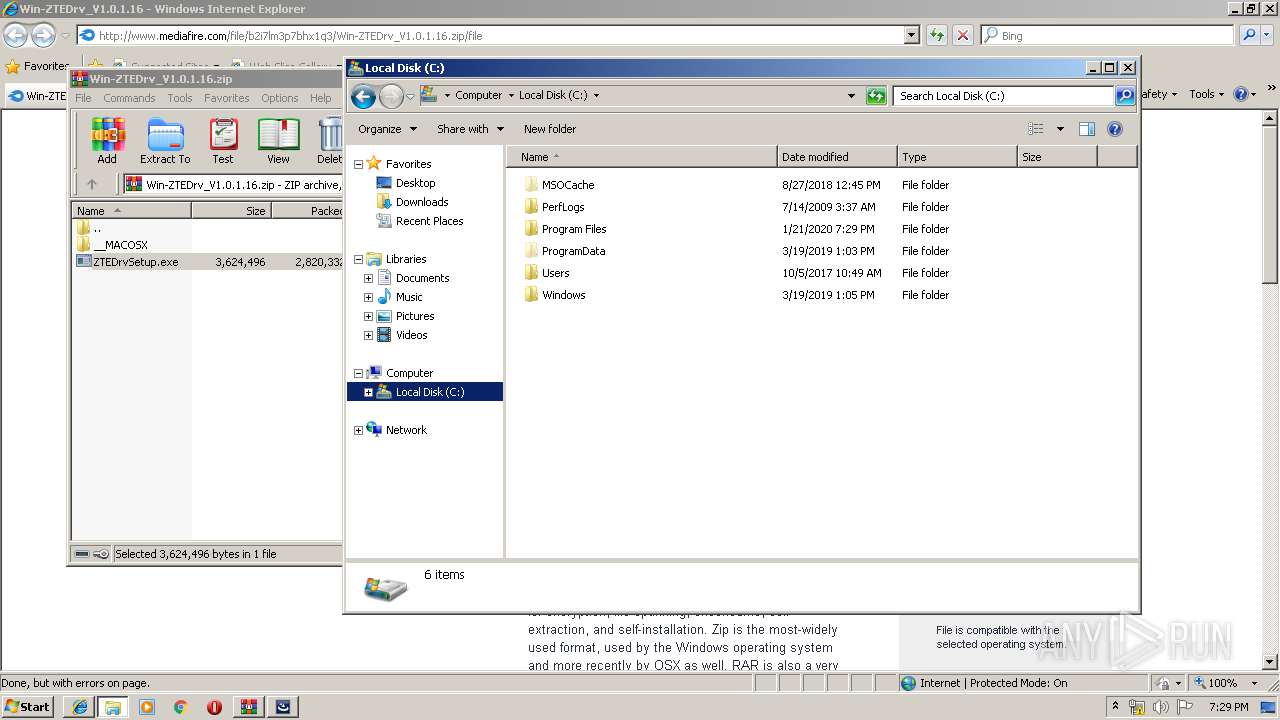
Task: Sort by Type column header
Action: pos(957,157)
